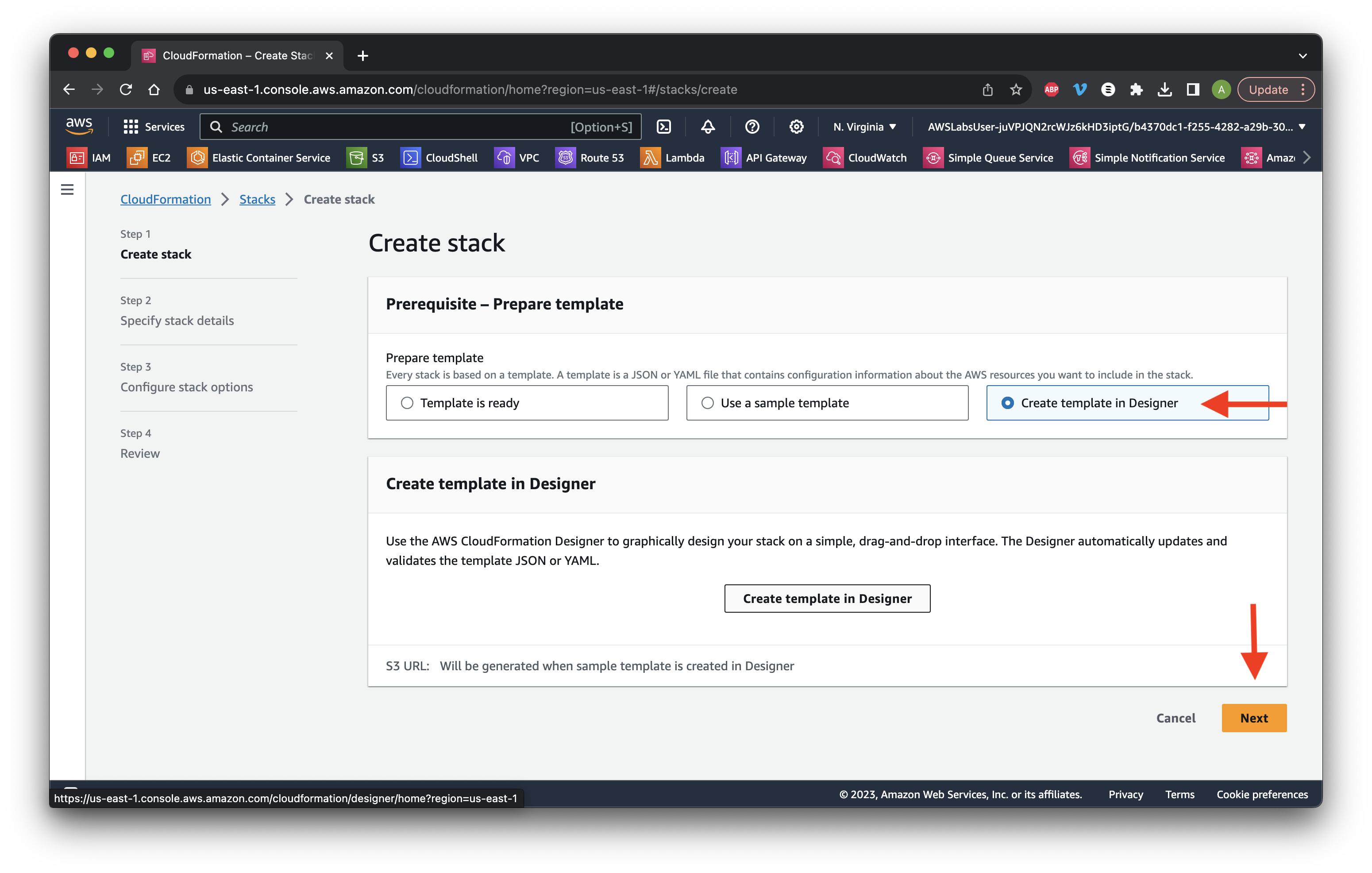The image size is (1372, 873).
Task: Open Lambda favorite shortcut
Action: click(672, 158)
